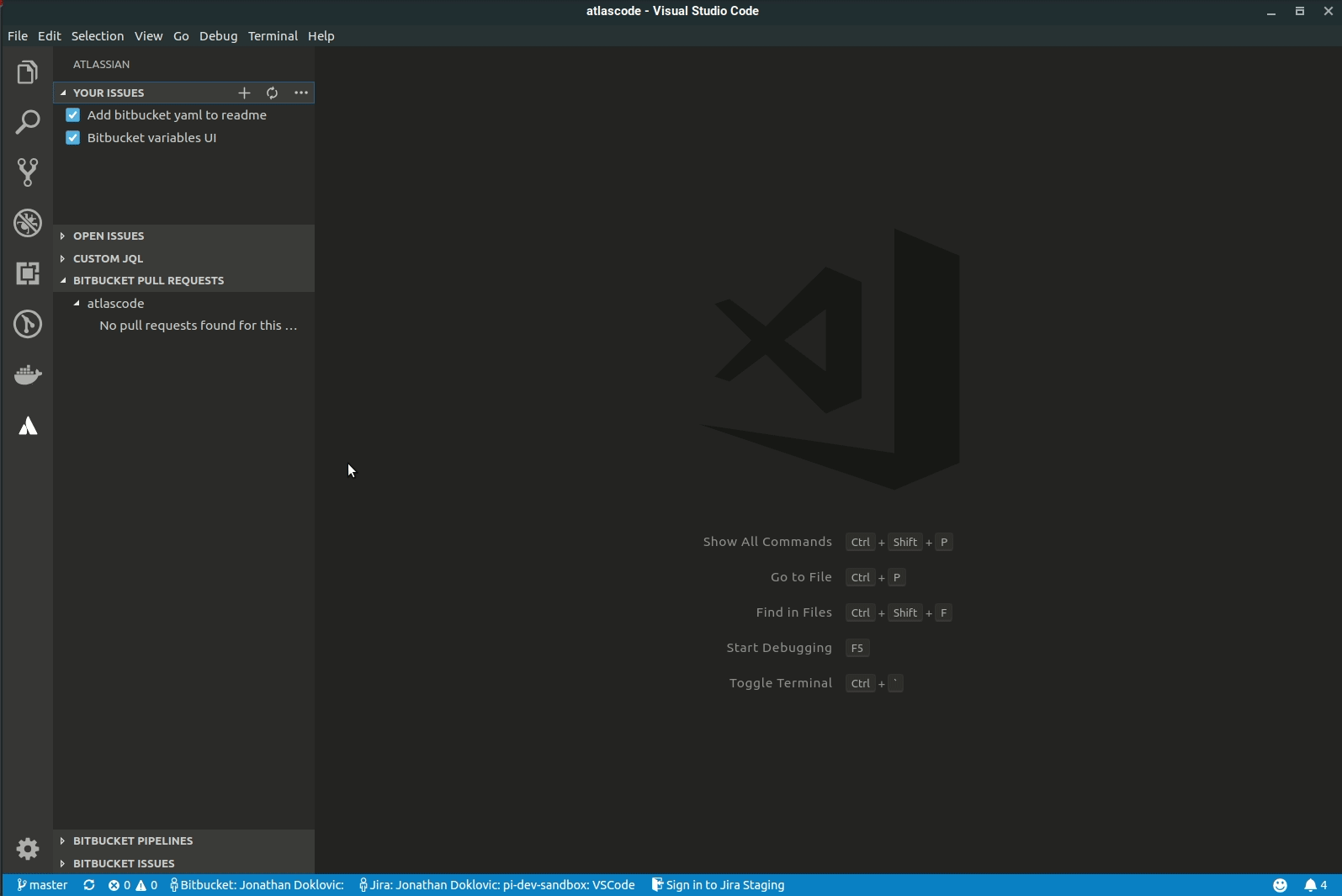This screenshot has width=1342, height=896.
Task: Click the ATLASSIAN sidebar title
Action: [101, 65]
